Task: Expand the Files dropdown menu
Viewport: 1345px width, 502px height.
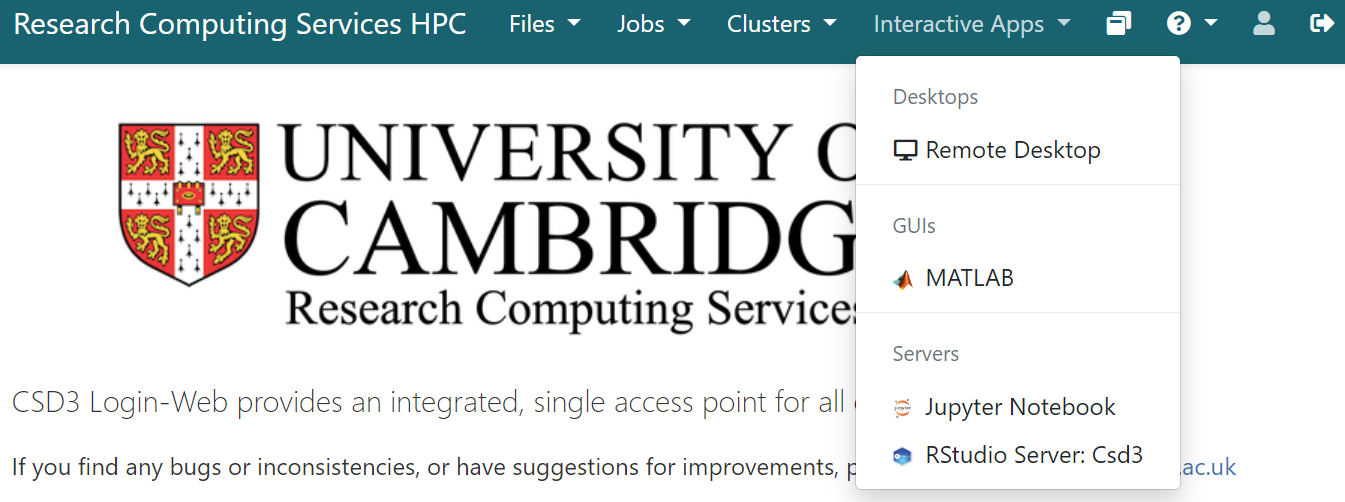Action: click(x=544, y=24)
